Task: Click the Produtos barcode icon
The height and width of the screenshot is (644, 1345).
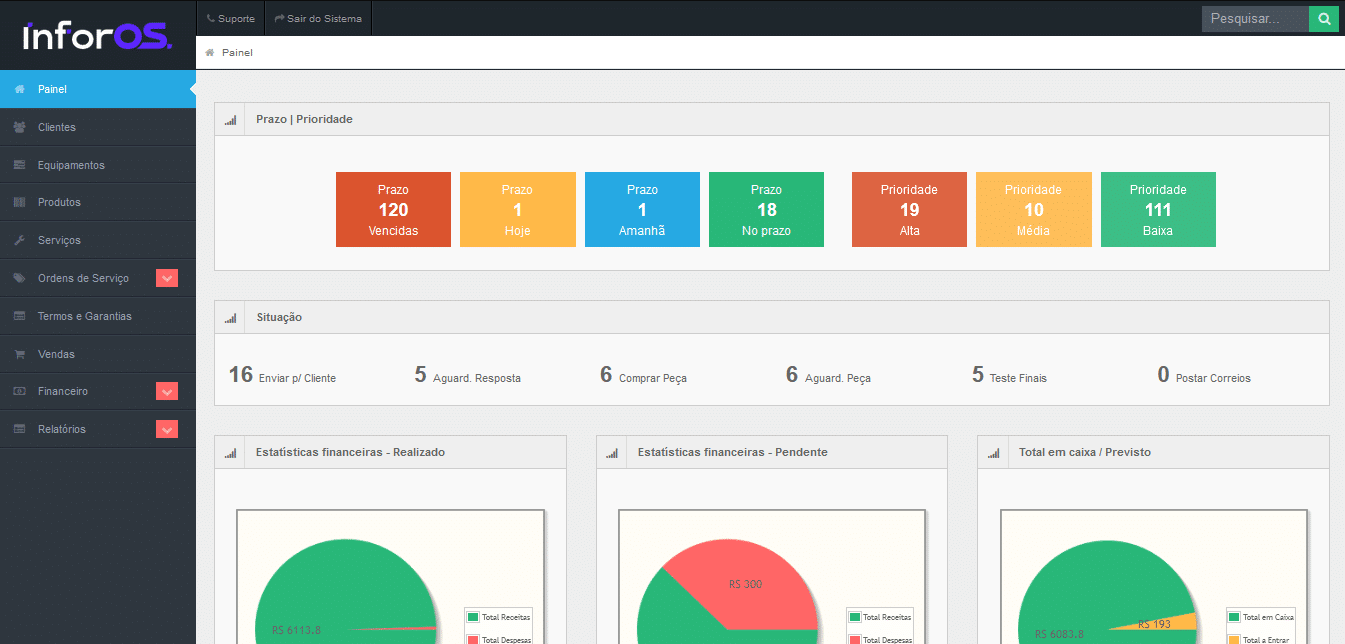Action: click(19, 202)
